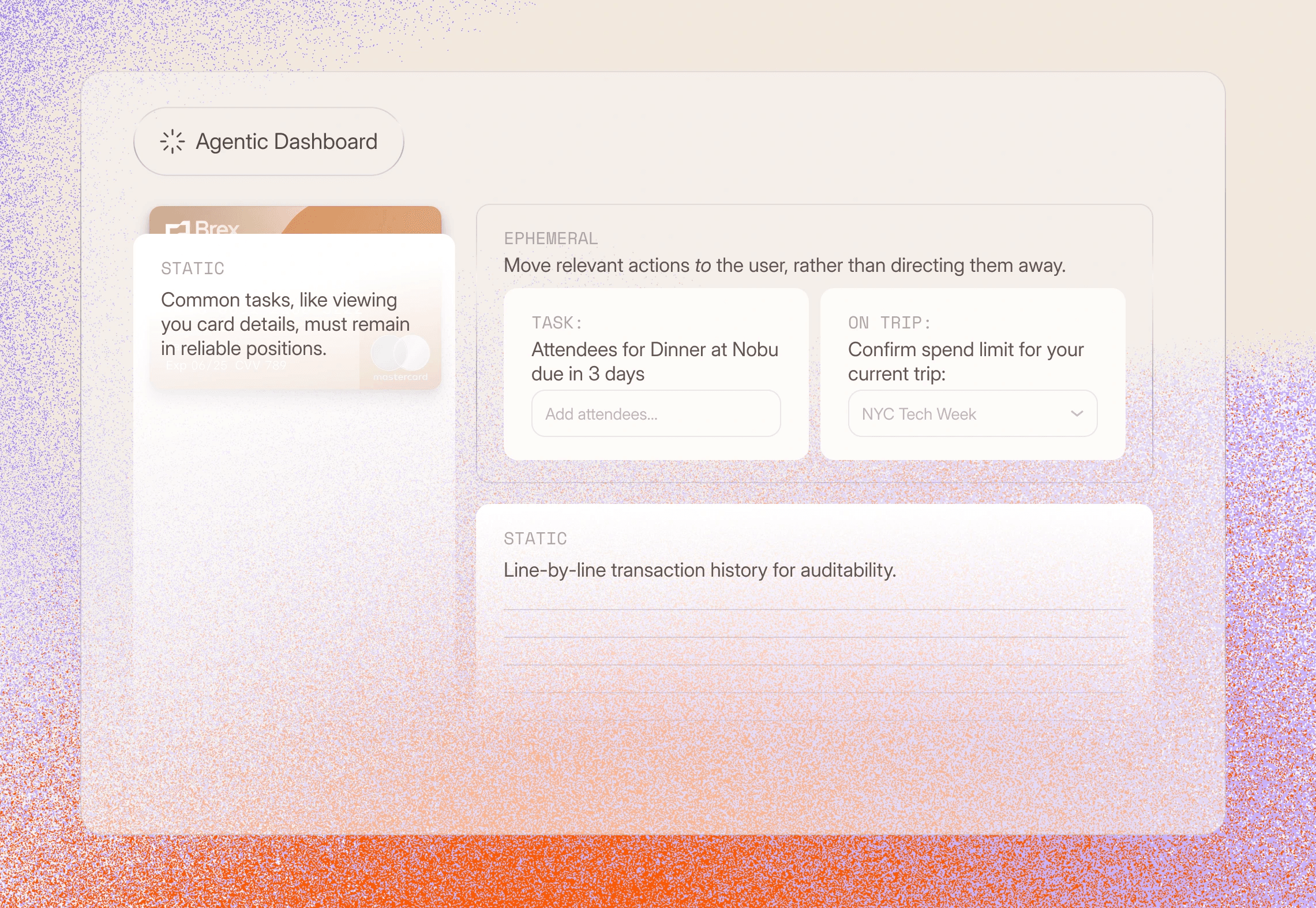
Task: Click the STATIC label above transaction history
Action: [x=535, y=539]
